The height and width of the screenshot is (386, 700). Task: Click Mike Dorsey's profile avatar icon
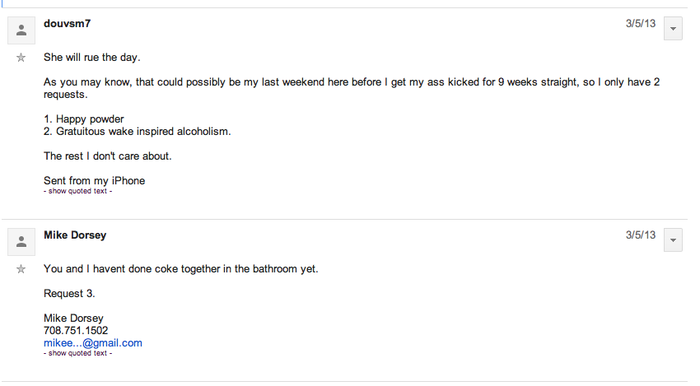tap(21, 242)
